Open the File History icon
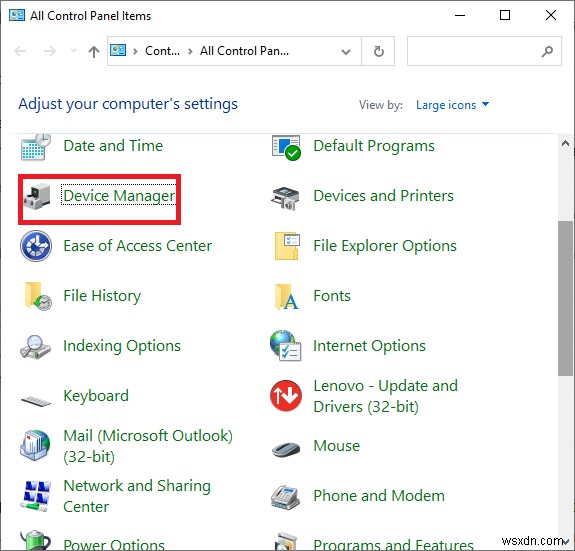The width and height of the screenshot is (575, 551). point(37,296)
